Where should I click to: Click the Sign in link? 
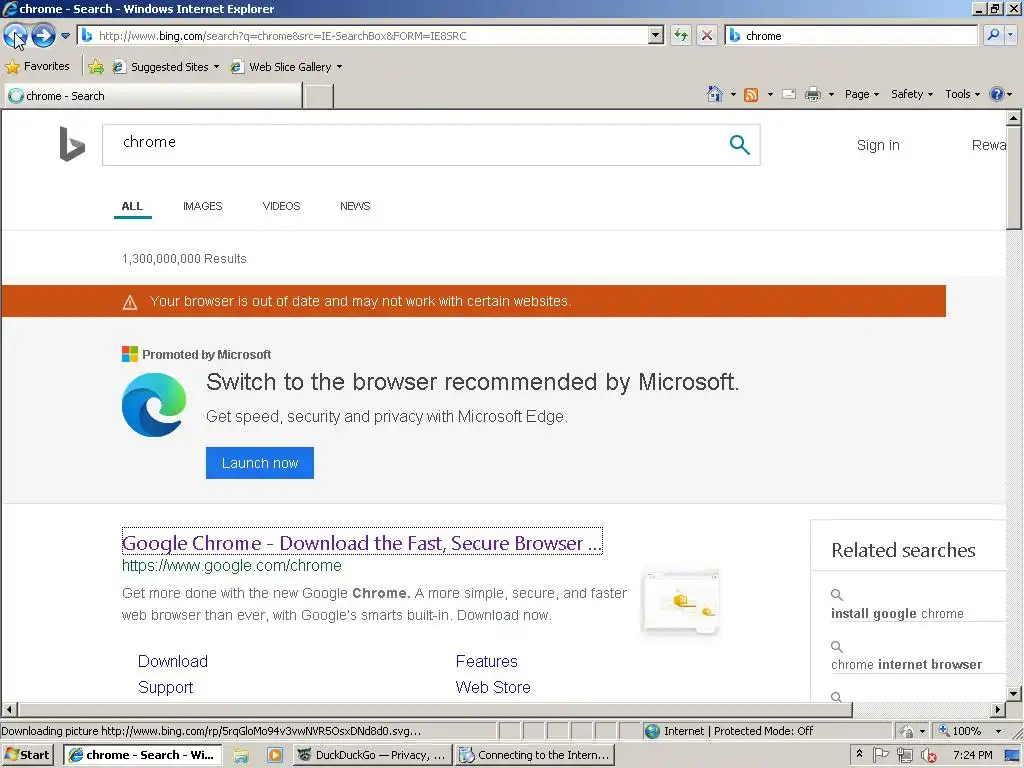point(878,145)
